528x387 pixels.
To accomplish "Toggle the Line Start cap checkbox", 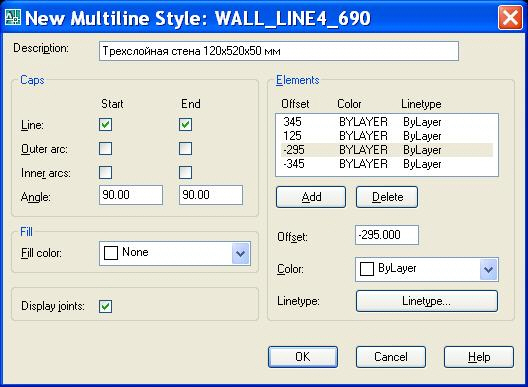I will click(x=105, y=124).
